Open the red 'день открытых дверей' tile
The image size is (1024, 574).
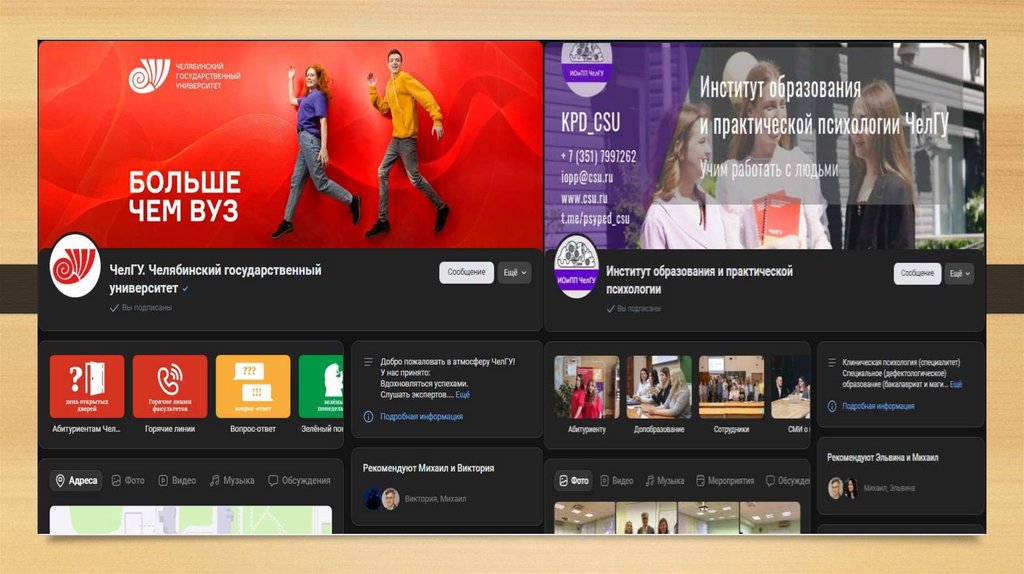click(x=87, y=386)
